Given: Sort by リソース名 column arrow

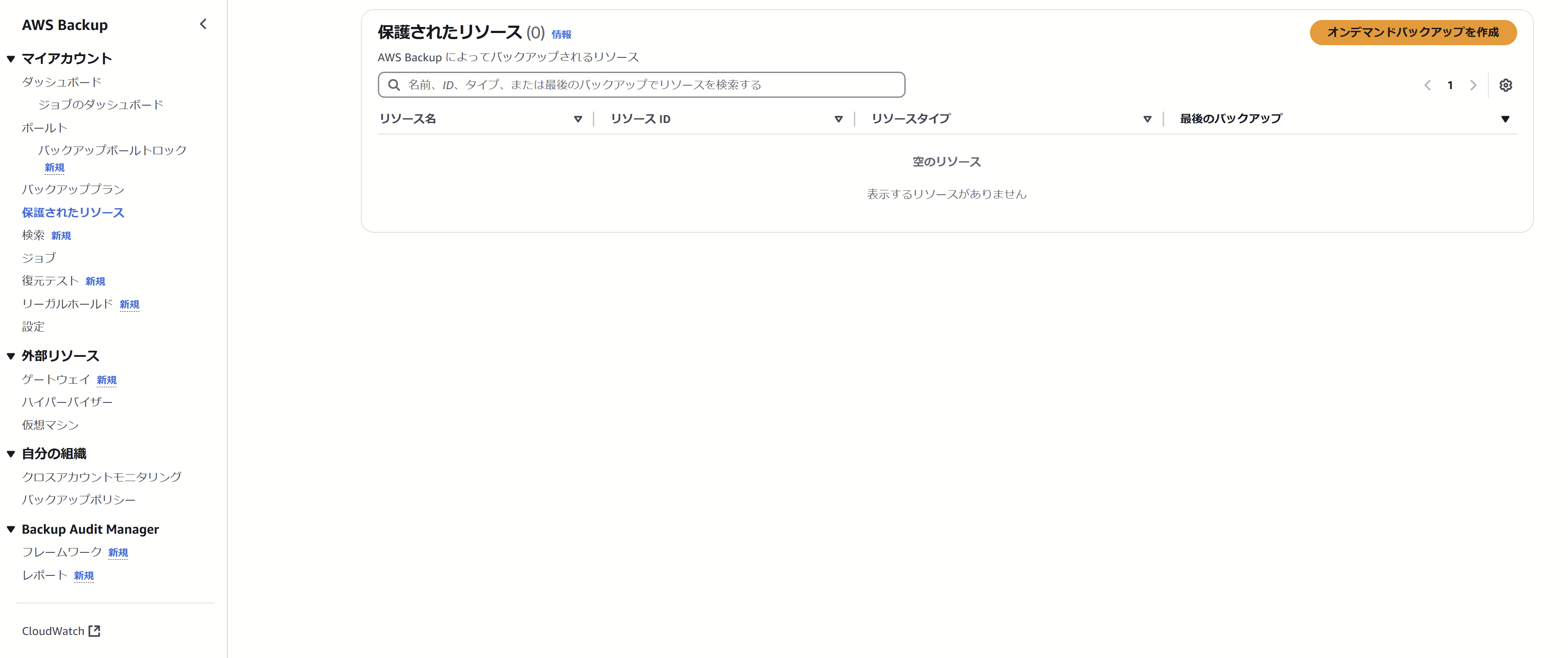Looking at the screenshot, I should [x=578, y=120].
